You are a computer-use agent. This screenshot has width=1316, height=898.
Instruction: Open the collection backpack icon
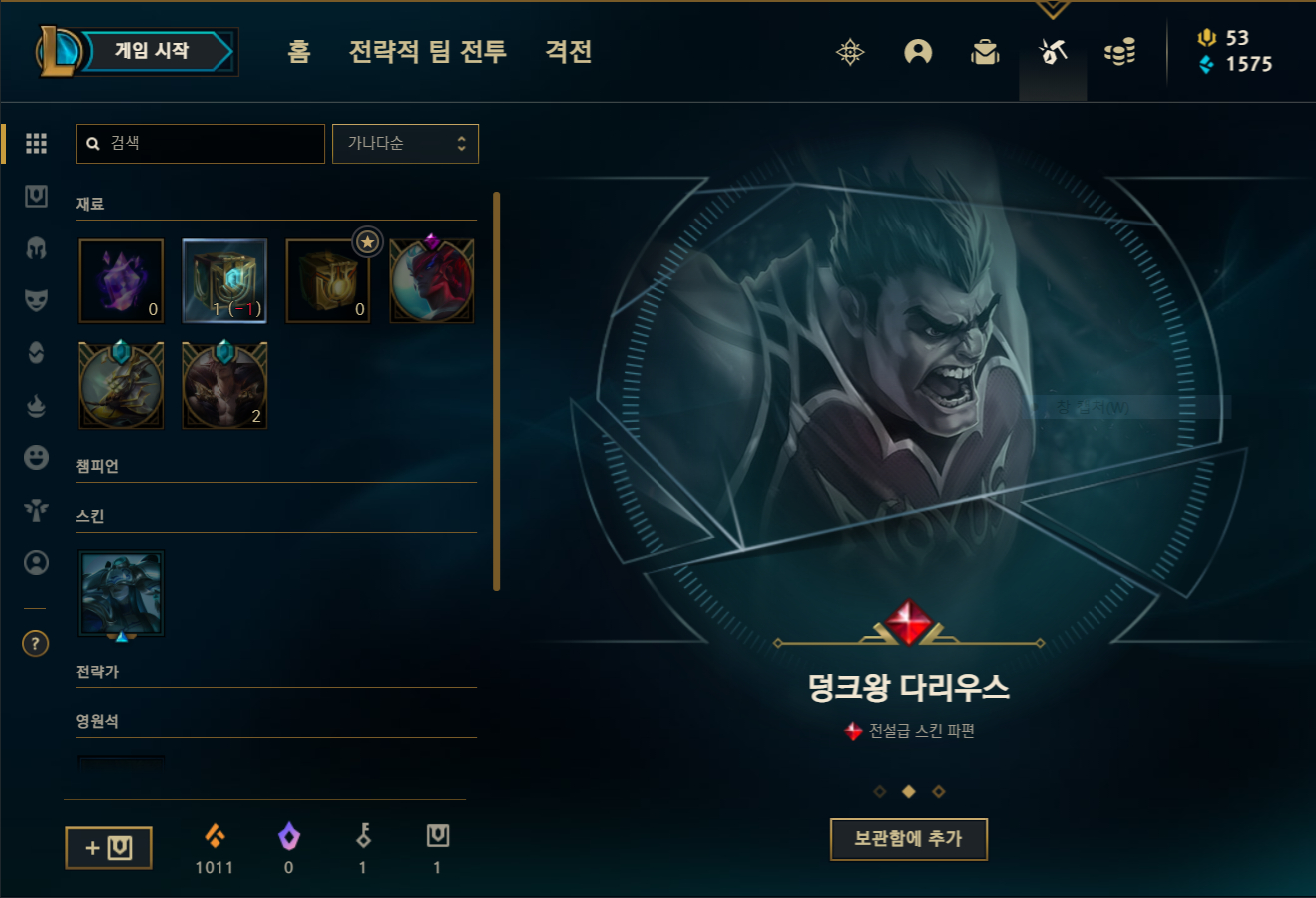tap(985, 52)
